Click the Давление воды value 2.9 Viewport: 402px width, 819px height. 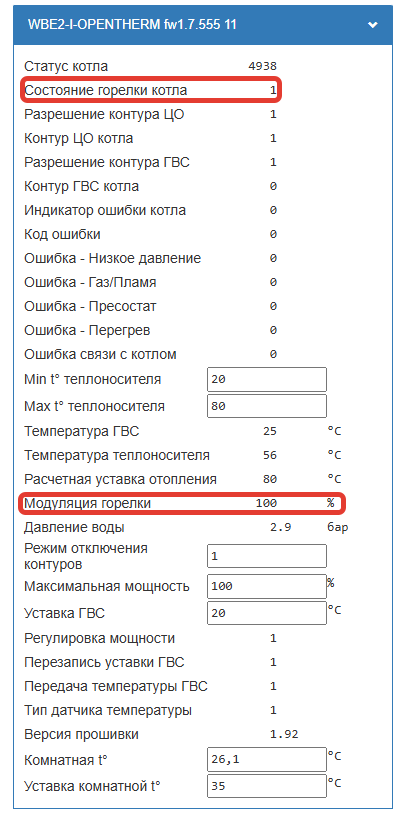coord(280,528)
